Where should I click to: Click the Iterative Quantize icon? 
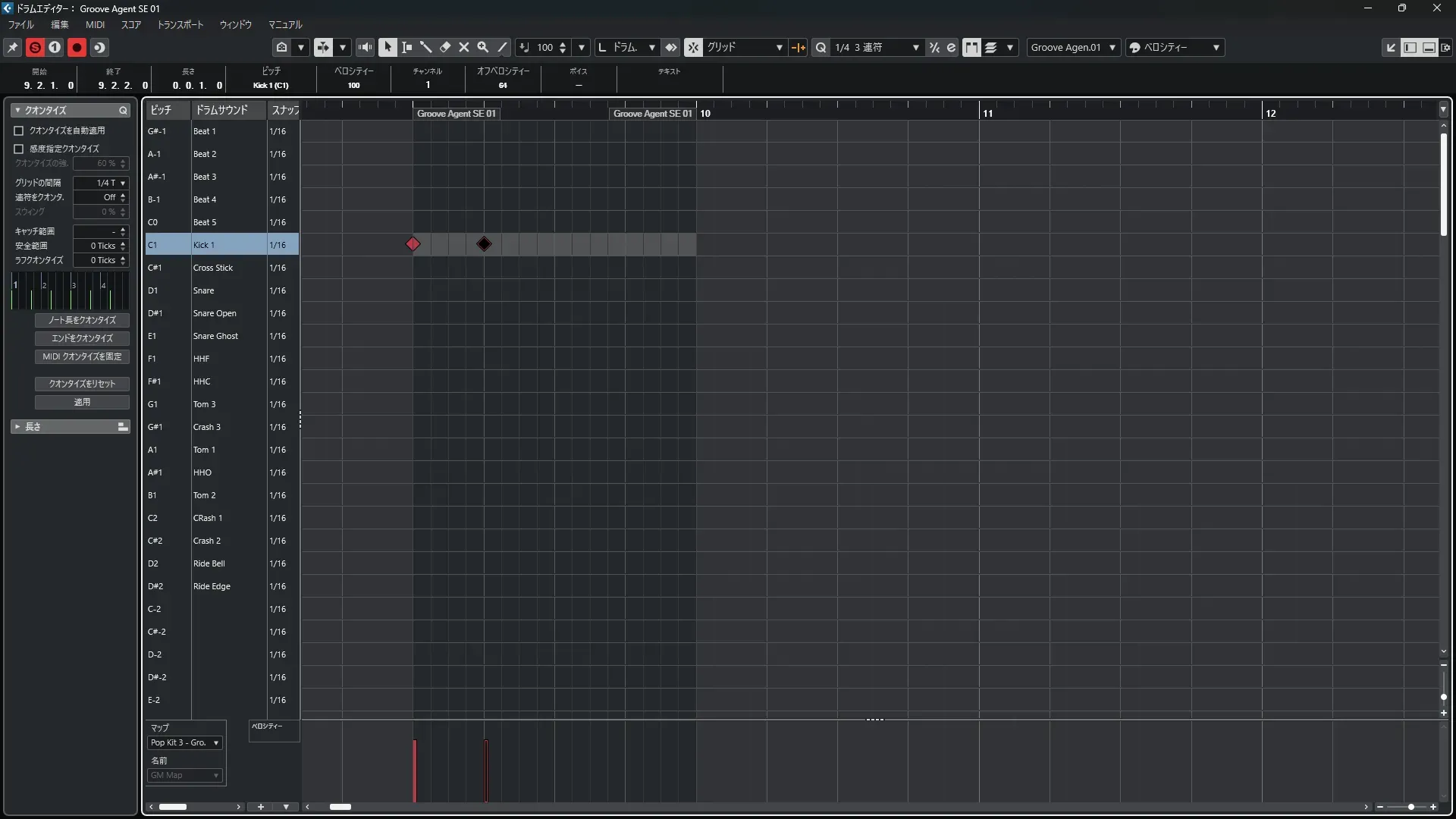(935, 47)
